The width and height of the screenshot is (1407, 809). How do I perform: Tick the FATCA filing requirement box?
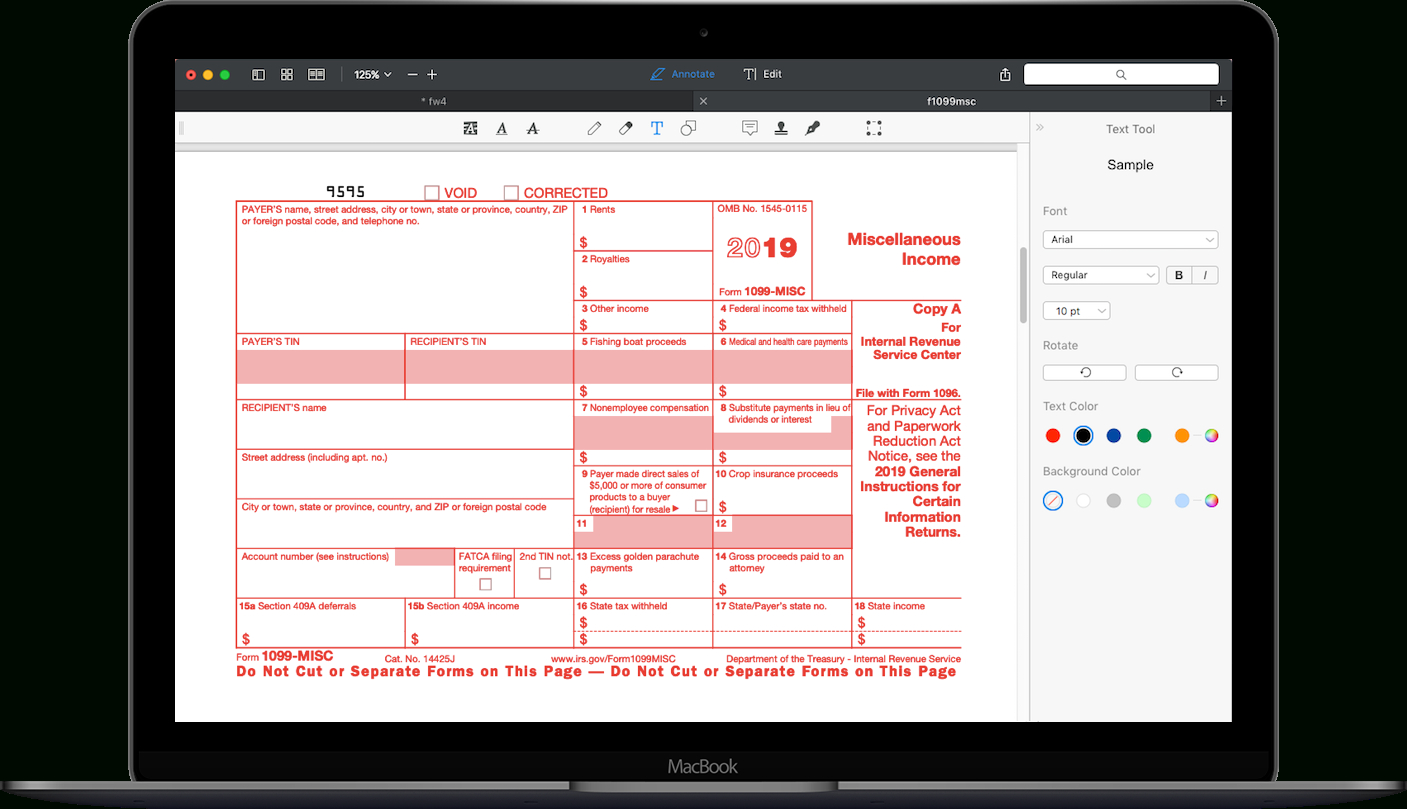(x=485, y=584)
